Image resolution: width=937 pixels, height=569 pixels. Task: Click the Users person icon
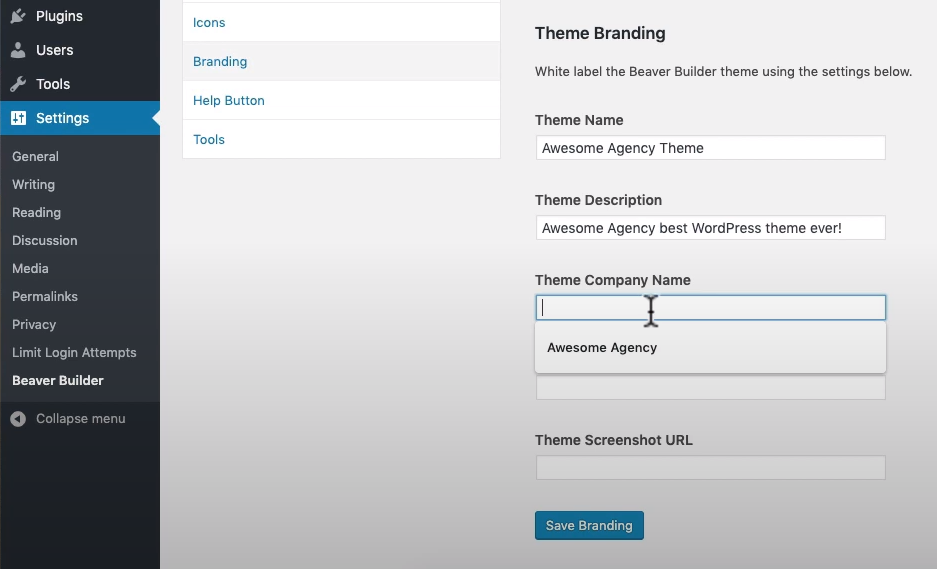pos(18,50)
